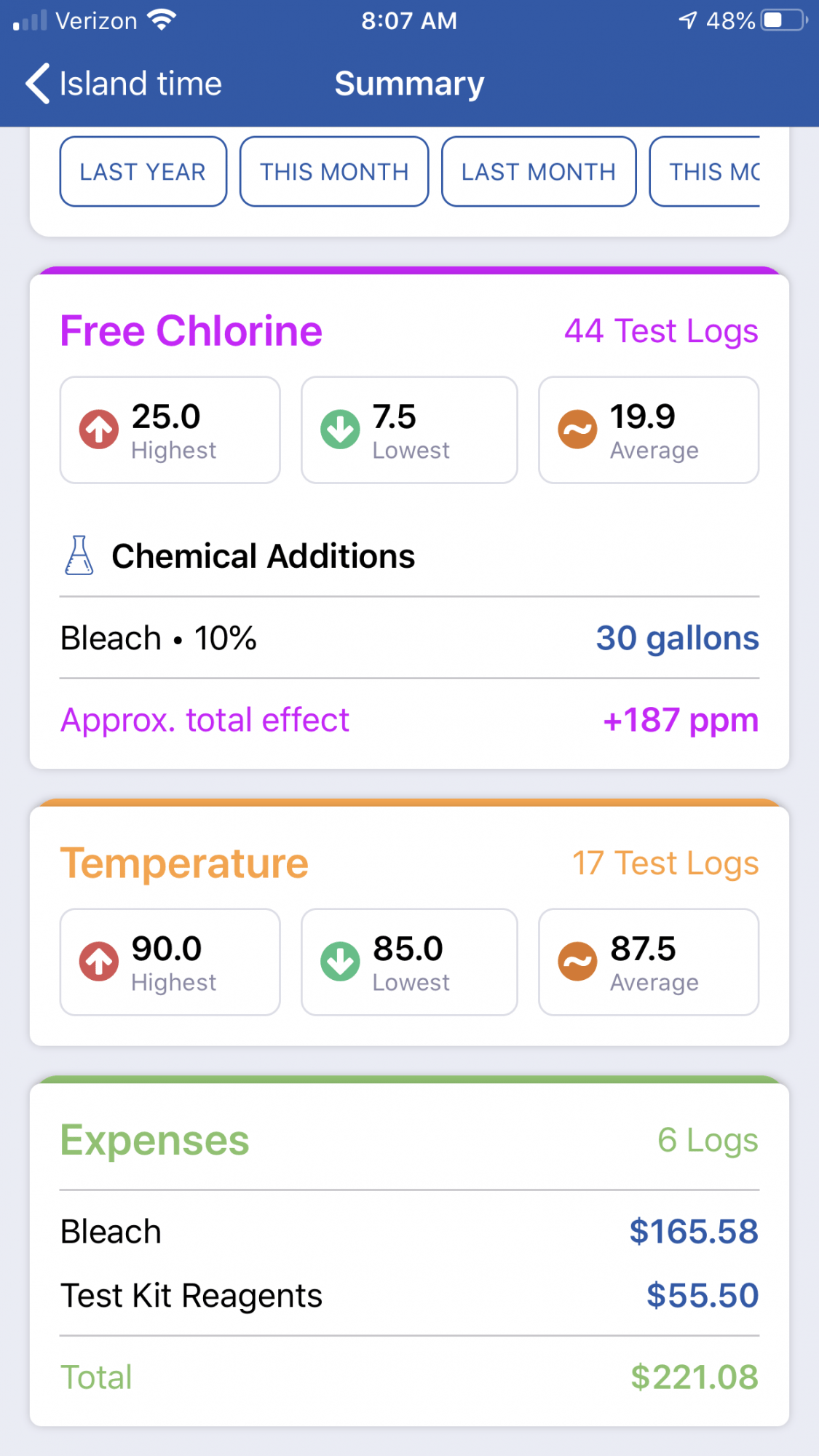Tap the Bleach $165.58 expense row
This screenshot has width=819, height=1456.
[x=409, y=1232]
